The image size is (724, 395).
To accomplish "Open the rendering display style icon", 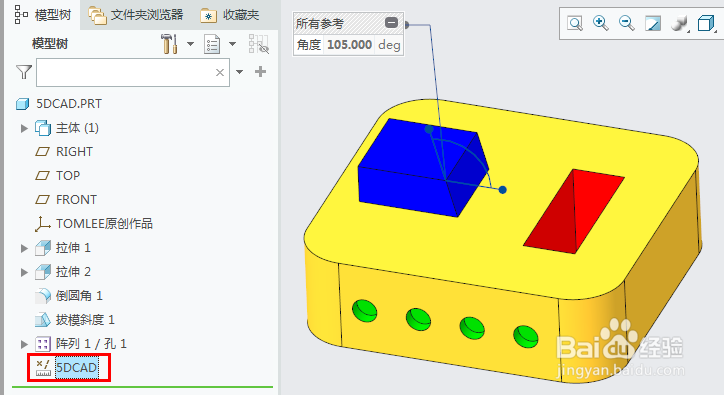I will [x=679, y=23].
